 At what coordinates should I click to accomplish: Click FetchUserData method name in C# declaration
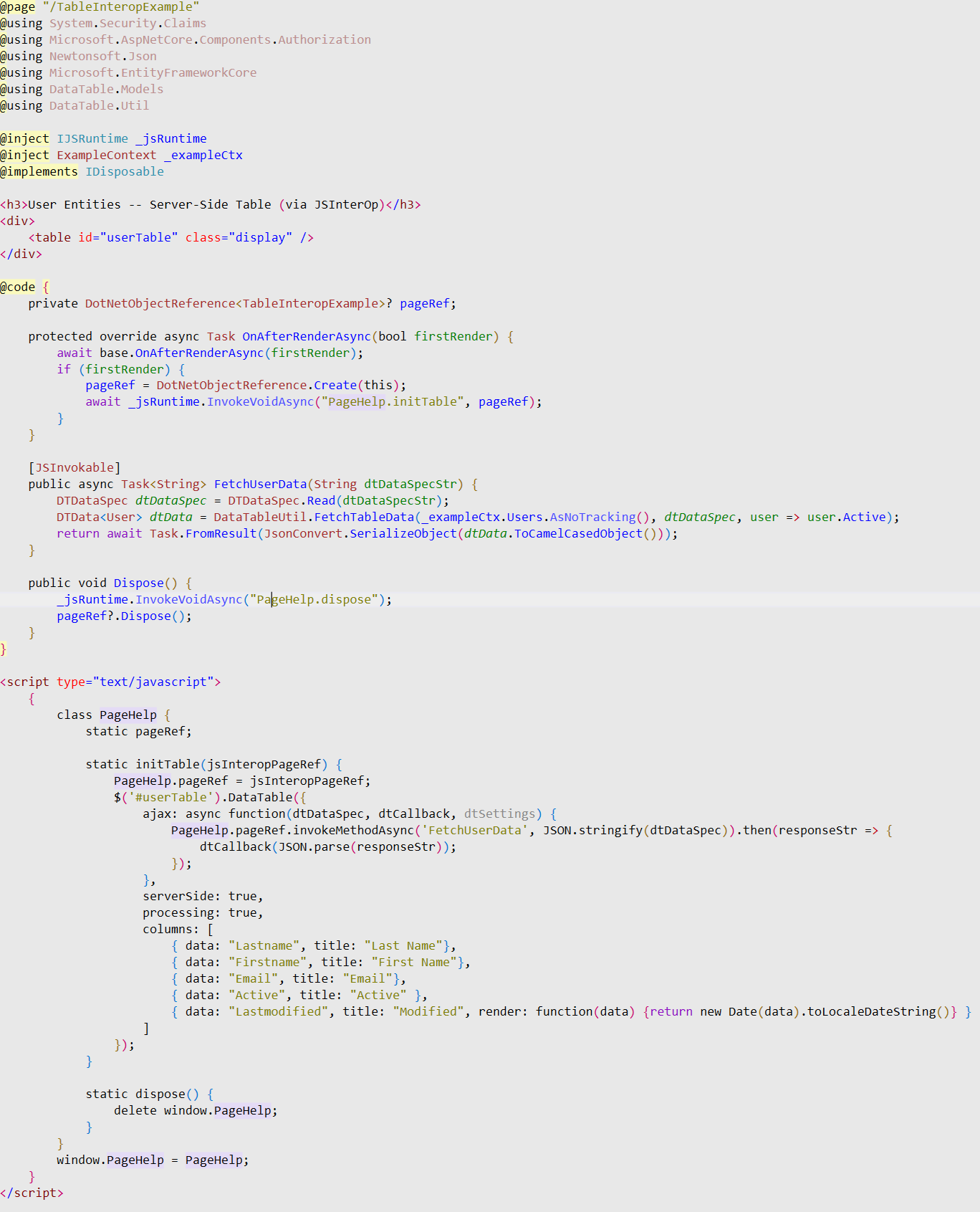tap(260, 485)
